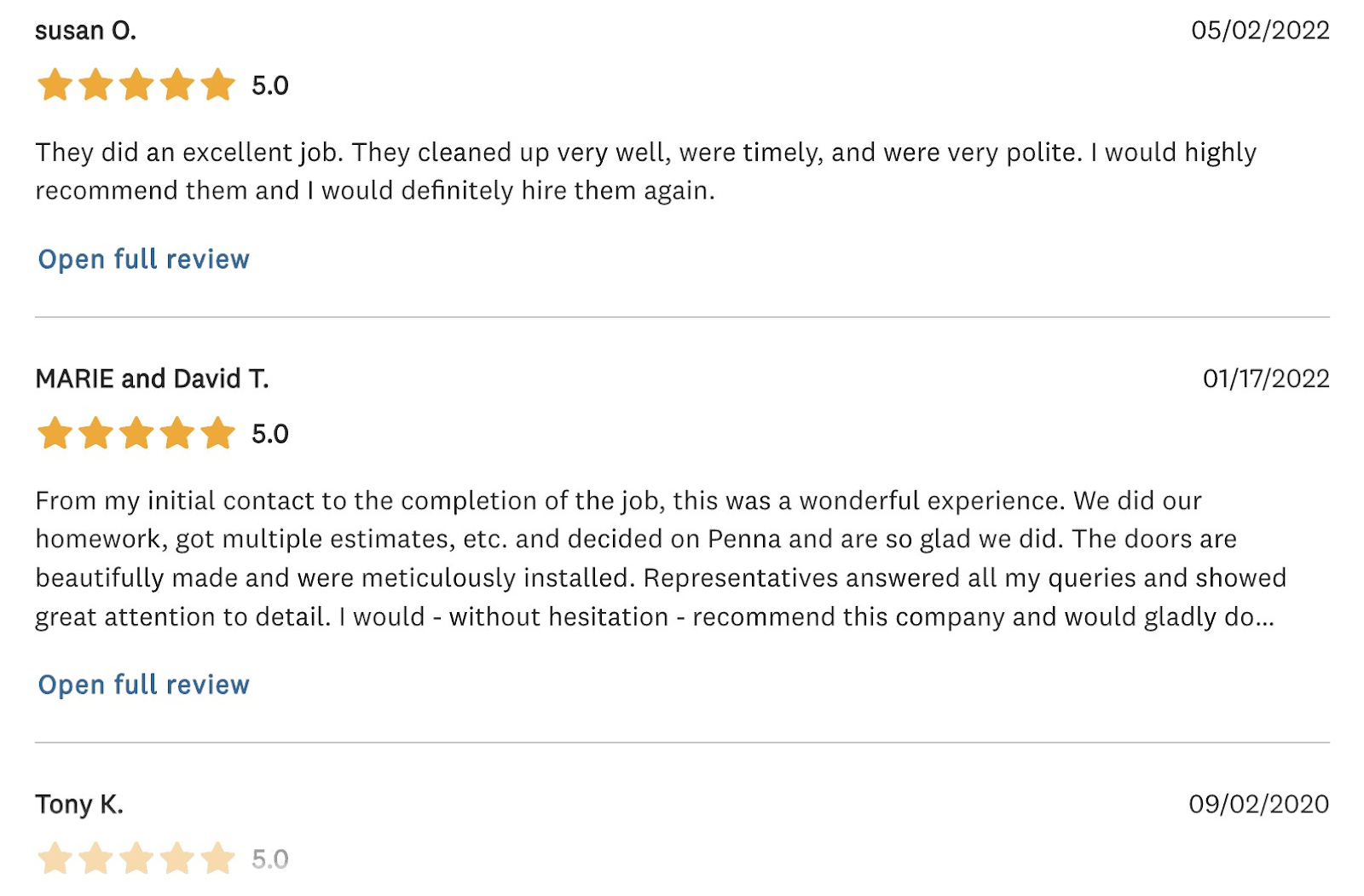This screenshot has width=1364, height=896.
Task: Open the full review from susan O.
Action: pyautogui.click(x=142, y=259)
